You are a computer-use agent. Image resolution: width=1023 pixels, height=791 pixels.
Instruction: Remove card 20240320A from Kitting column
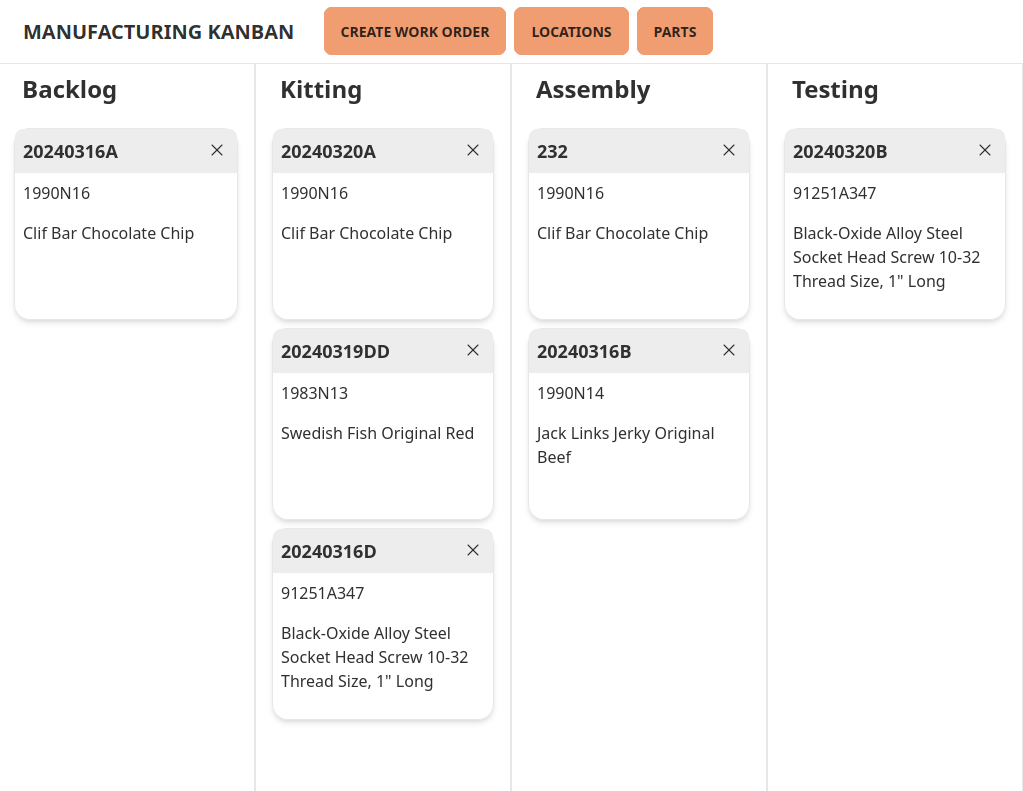pos(472,150)
